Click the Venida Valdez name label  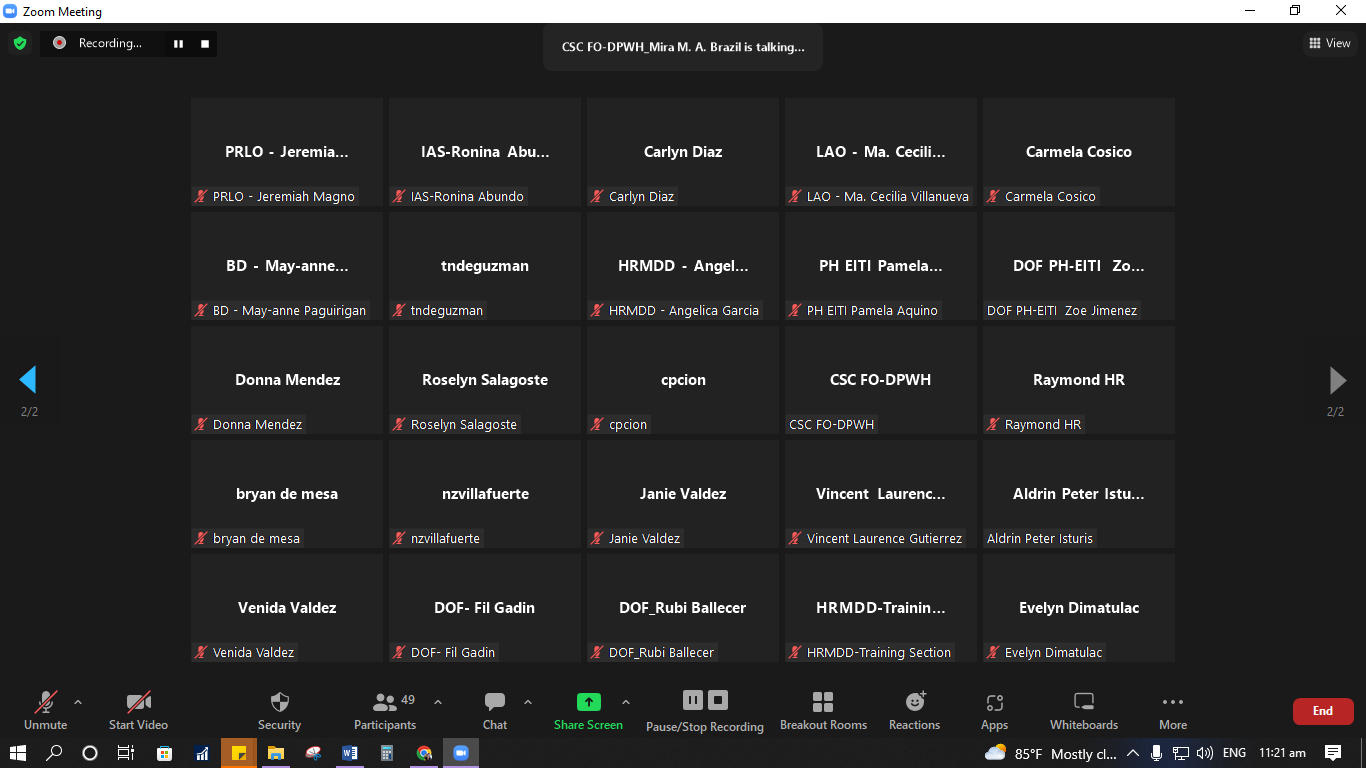(253, 652)
